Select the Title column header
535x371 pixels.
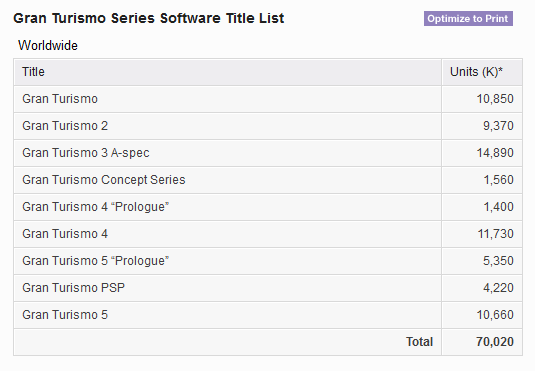(x=228, y=72)
